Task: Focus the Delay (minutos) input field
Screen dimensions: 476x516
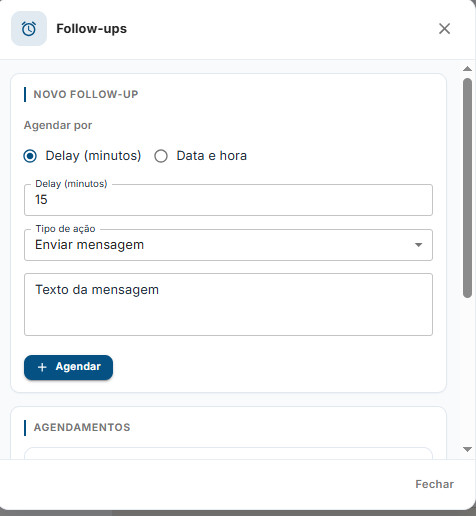Action: (228, 200)
